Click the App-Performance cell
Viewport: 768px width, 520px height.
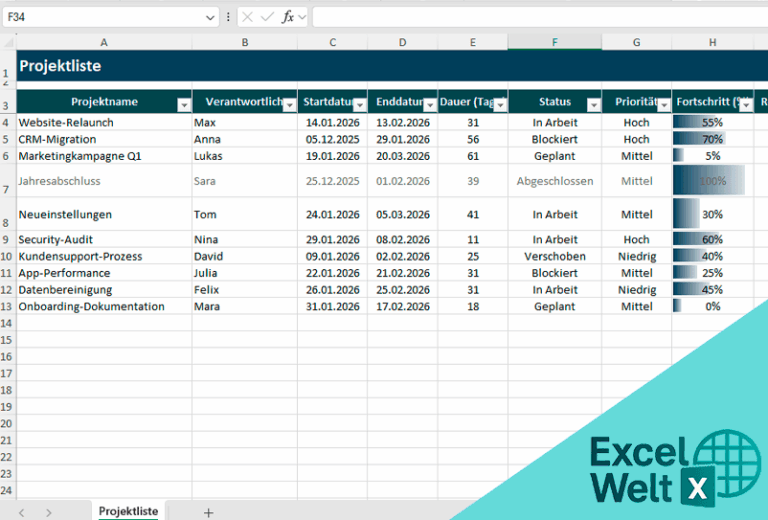pos(104,273)
